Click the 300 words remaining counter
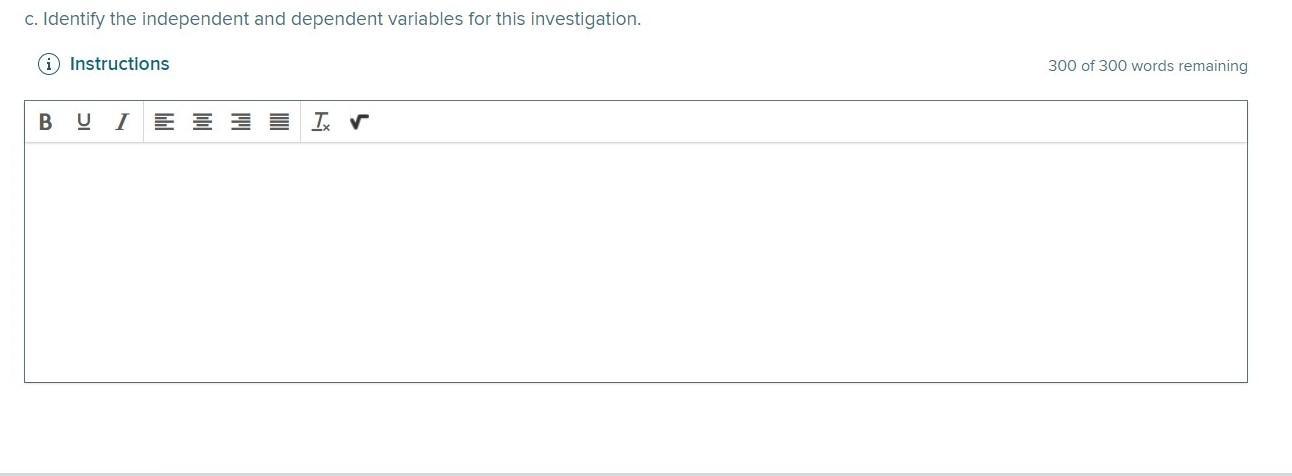The image size is (1292, 476). (x=1147, y=66)
